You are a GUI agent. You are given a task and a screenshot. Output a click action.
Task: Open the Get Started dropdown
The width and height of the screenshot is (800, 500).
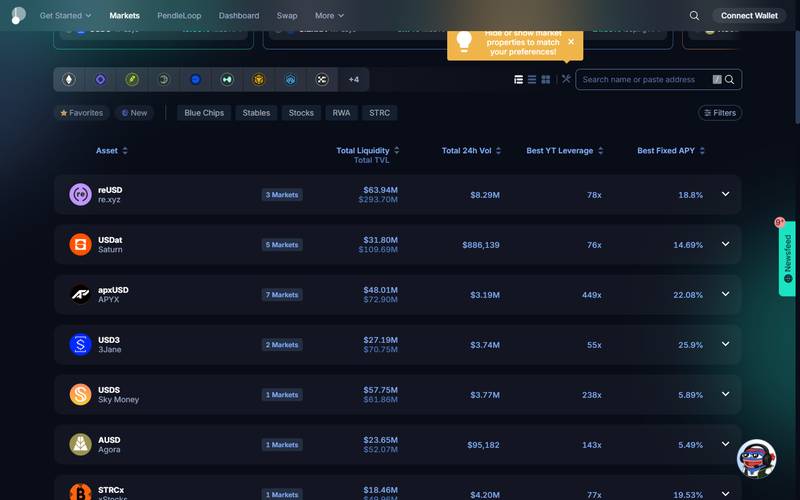point(65,16)
